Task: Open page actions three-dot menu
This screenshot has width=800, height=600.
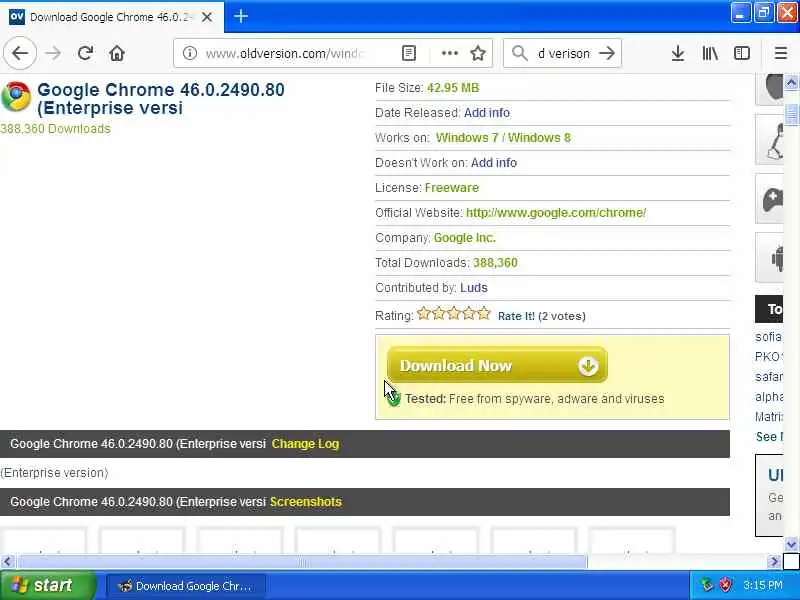Action: coord(449,53)
